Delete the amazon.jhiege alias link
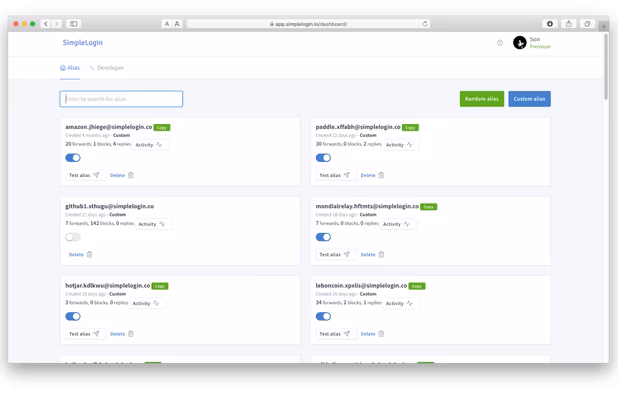This screenshot has height=394, width=618. [117, 175]
